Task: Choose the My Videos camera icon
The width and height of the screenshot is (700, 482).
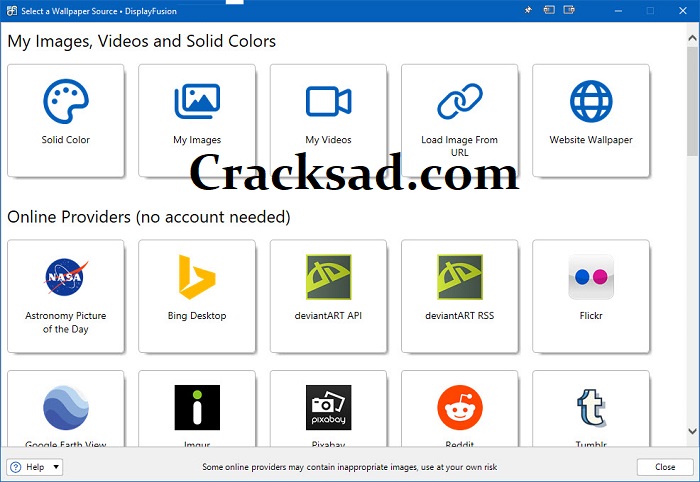Action: [x=328, y=101]
